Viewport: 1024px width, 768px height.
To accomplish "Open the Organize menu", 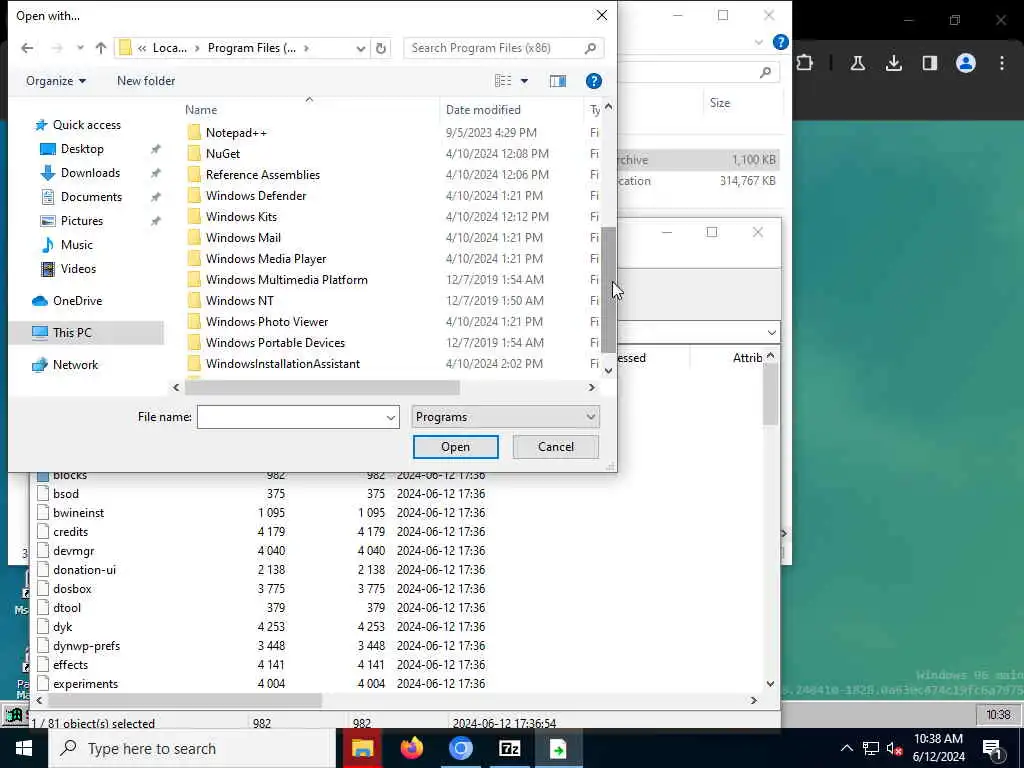I will tap(56, 81).
